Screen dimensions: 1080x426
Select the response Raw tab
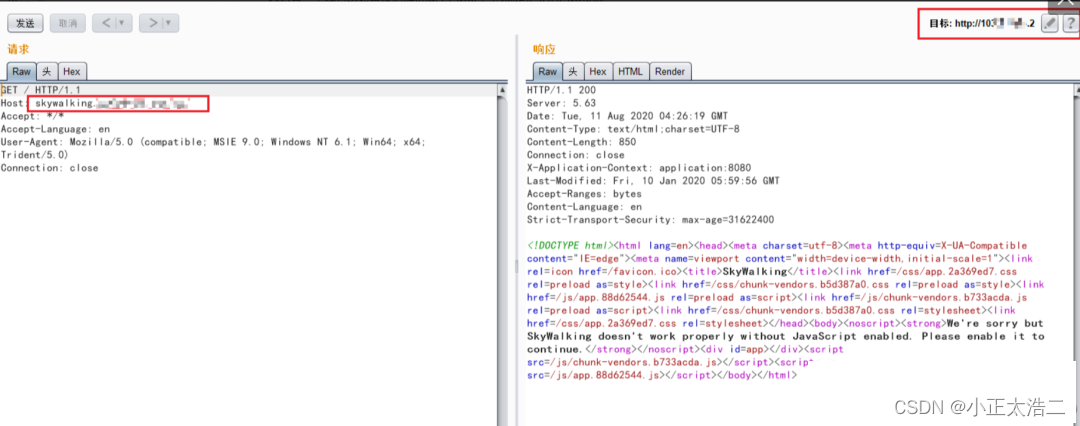tap(548, 71)
